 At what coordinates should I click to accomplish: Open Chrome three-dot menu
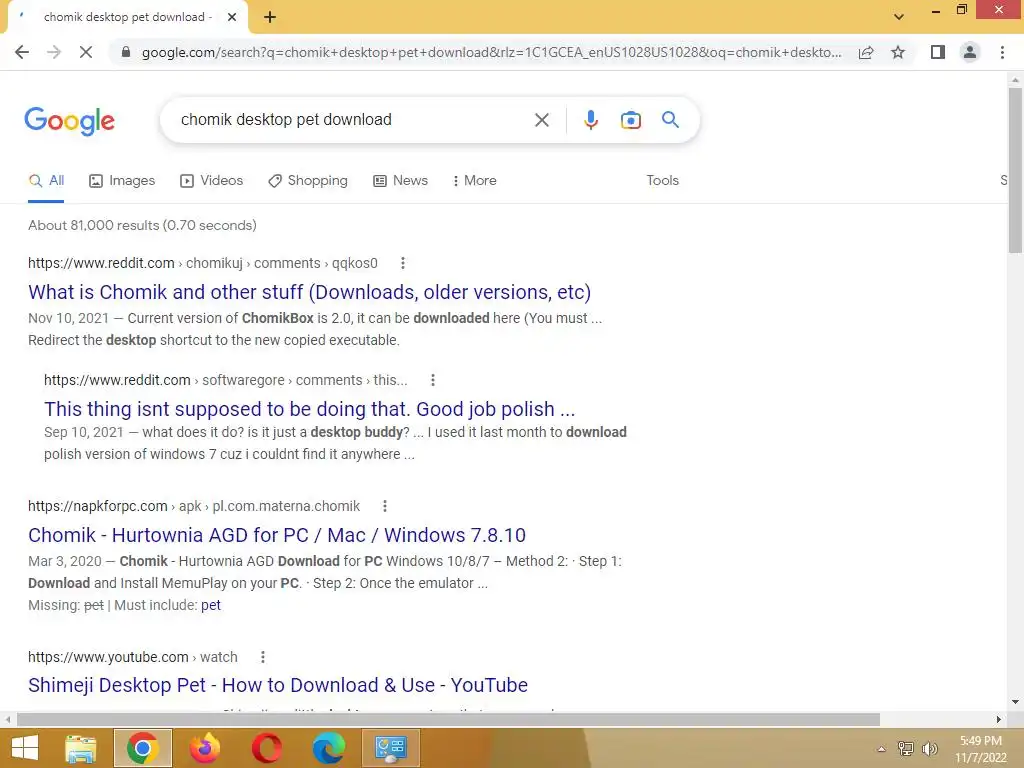pos(1002,52)
